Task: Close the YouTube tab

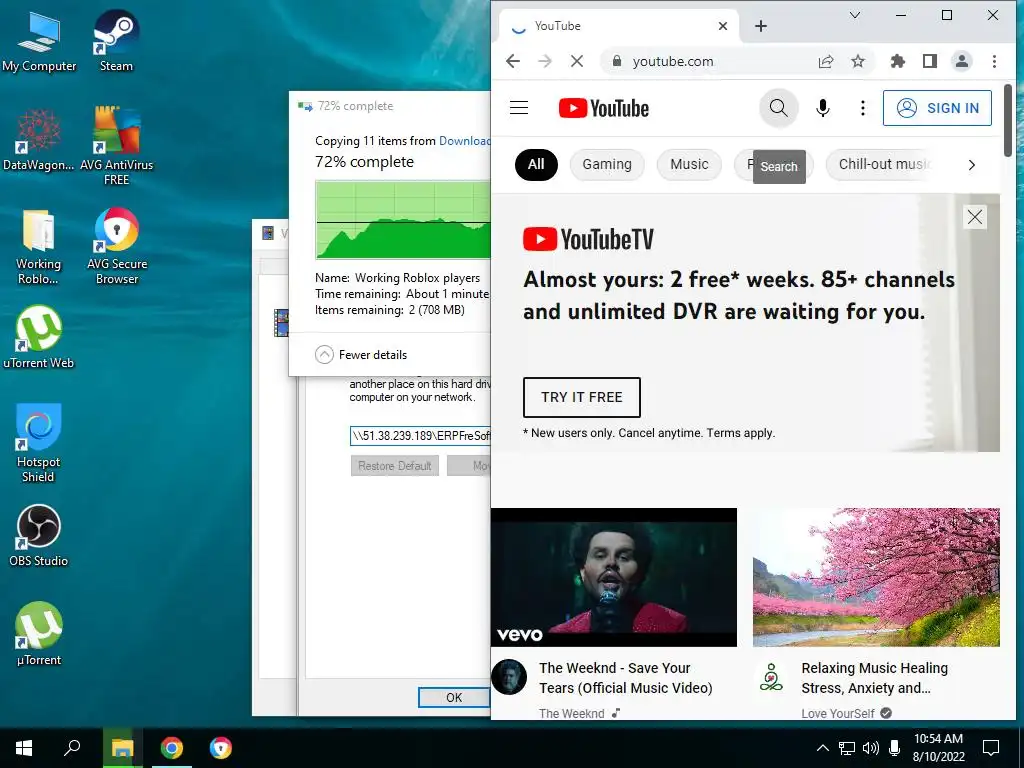Action: click(723, 26)
